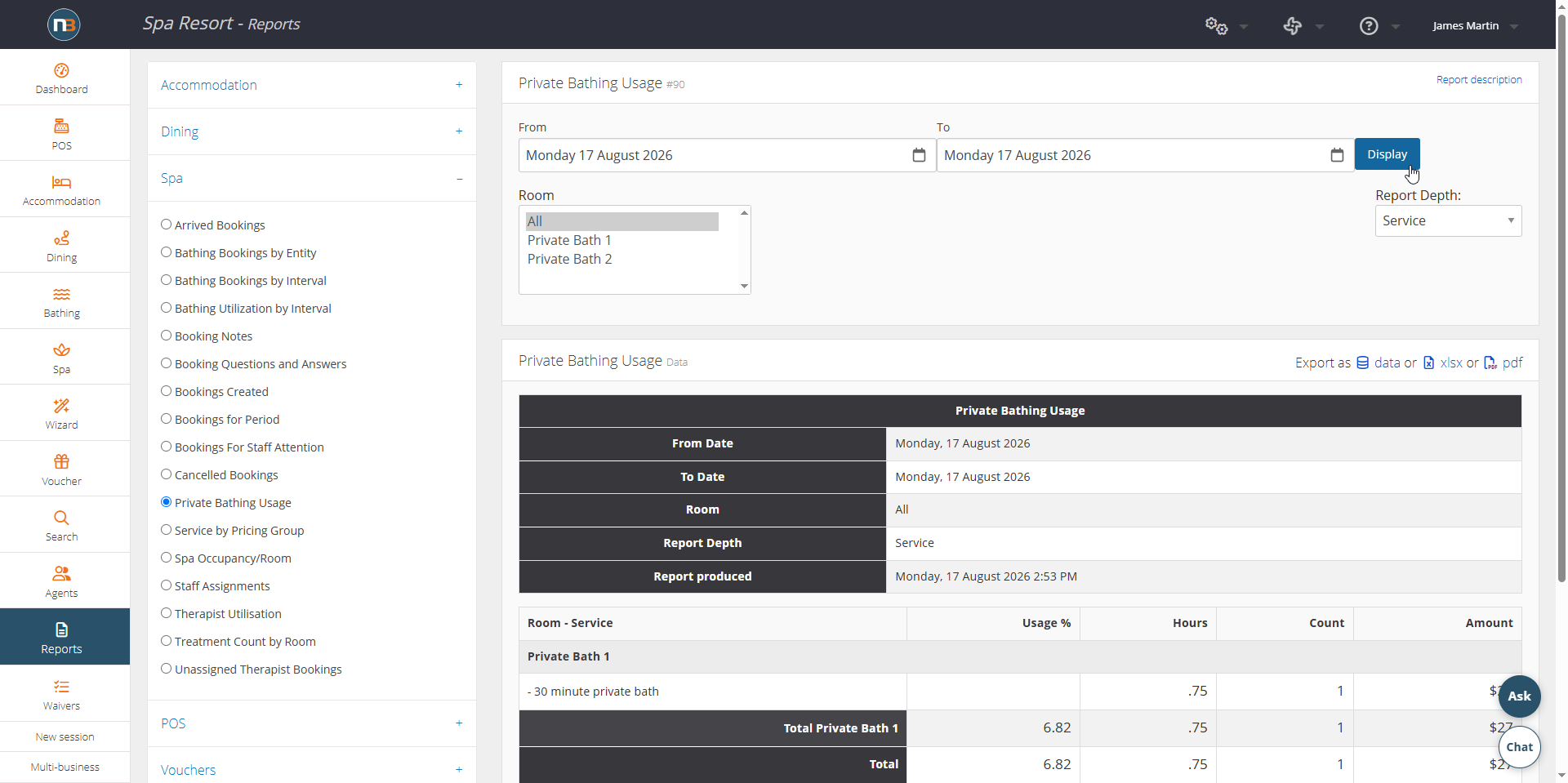Expand the POS report section

pyautogui.click(x=312, y=723)
